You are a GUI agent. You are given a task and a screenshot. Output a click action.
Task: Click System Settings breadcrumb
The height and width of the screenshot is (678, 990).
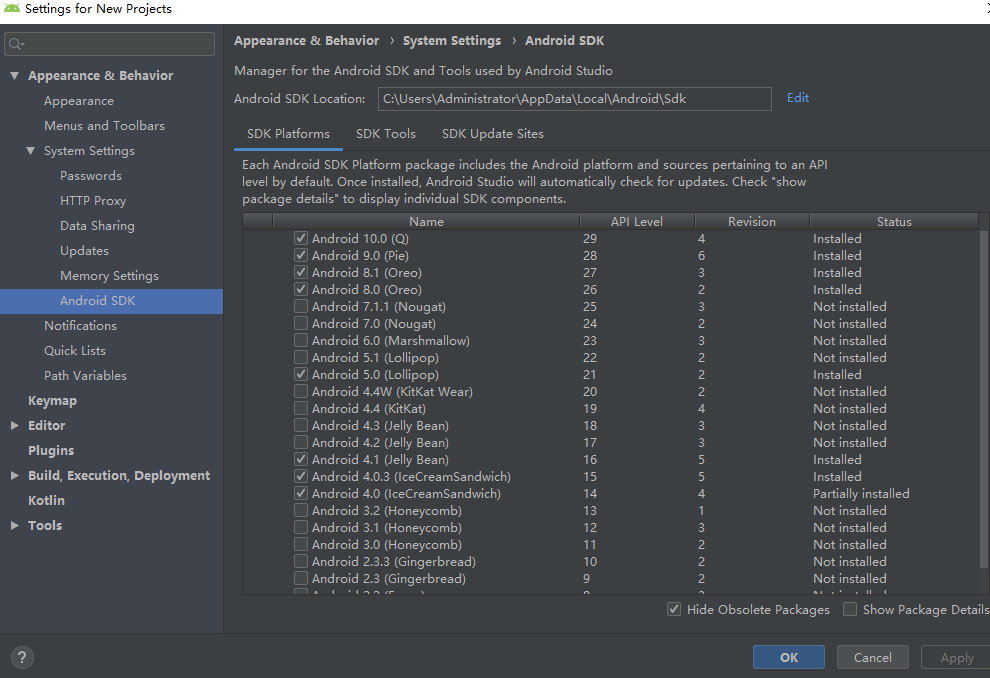[x=451, y=41]
